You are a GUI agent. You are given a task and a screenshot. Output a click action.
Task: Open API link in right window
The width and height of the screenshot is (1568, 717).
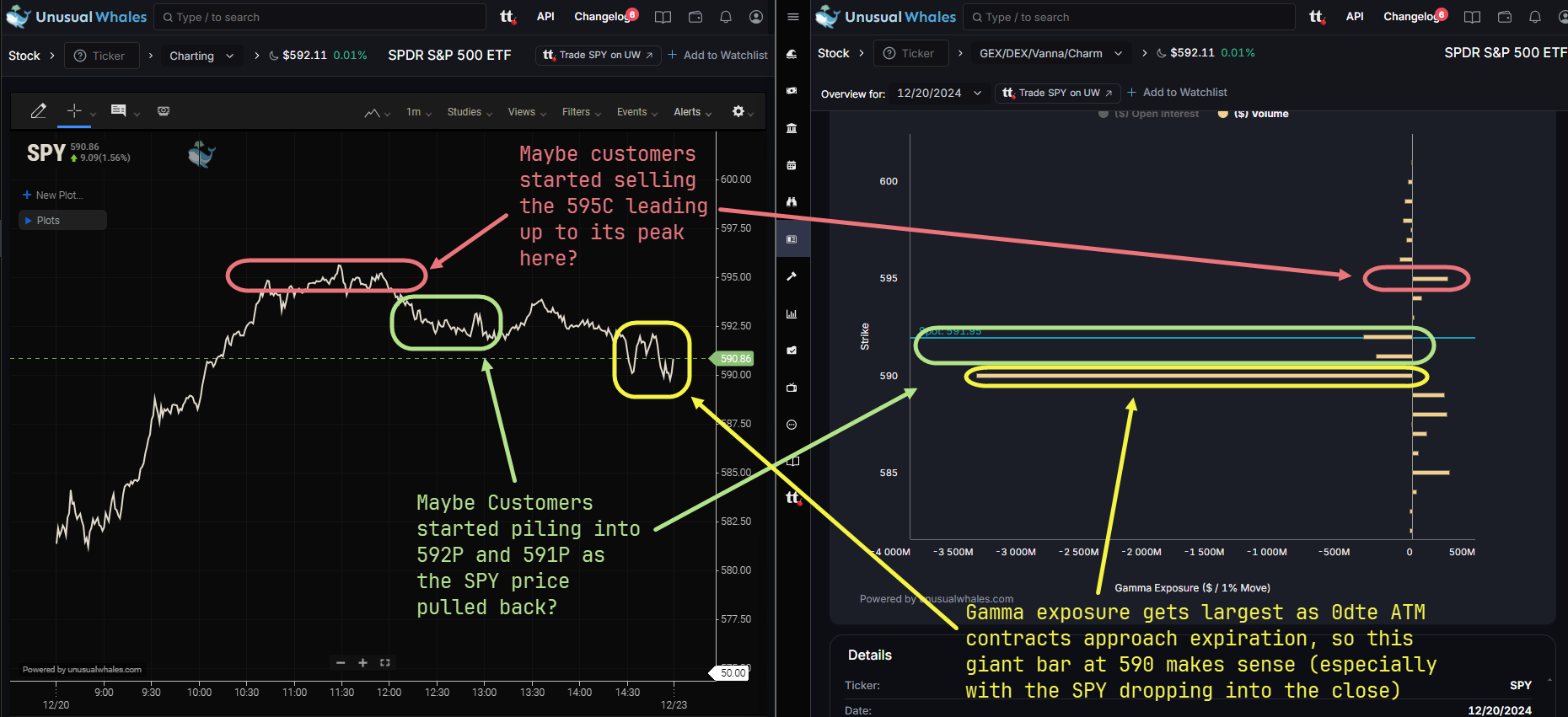[x=1355, y=16]
